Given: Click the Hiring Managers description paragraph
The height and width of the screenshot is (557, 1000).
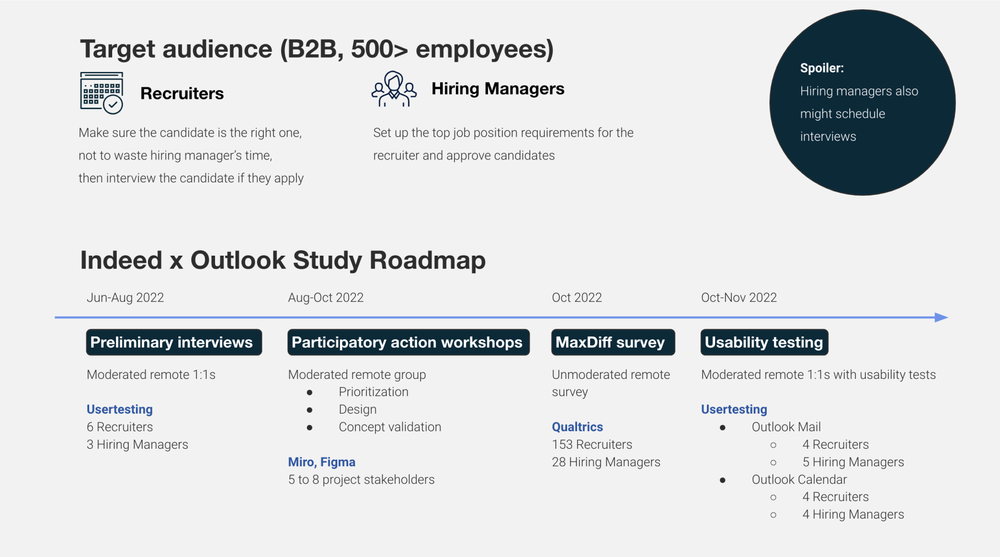Looking at the screenshot, I should click(503, 144).
